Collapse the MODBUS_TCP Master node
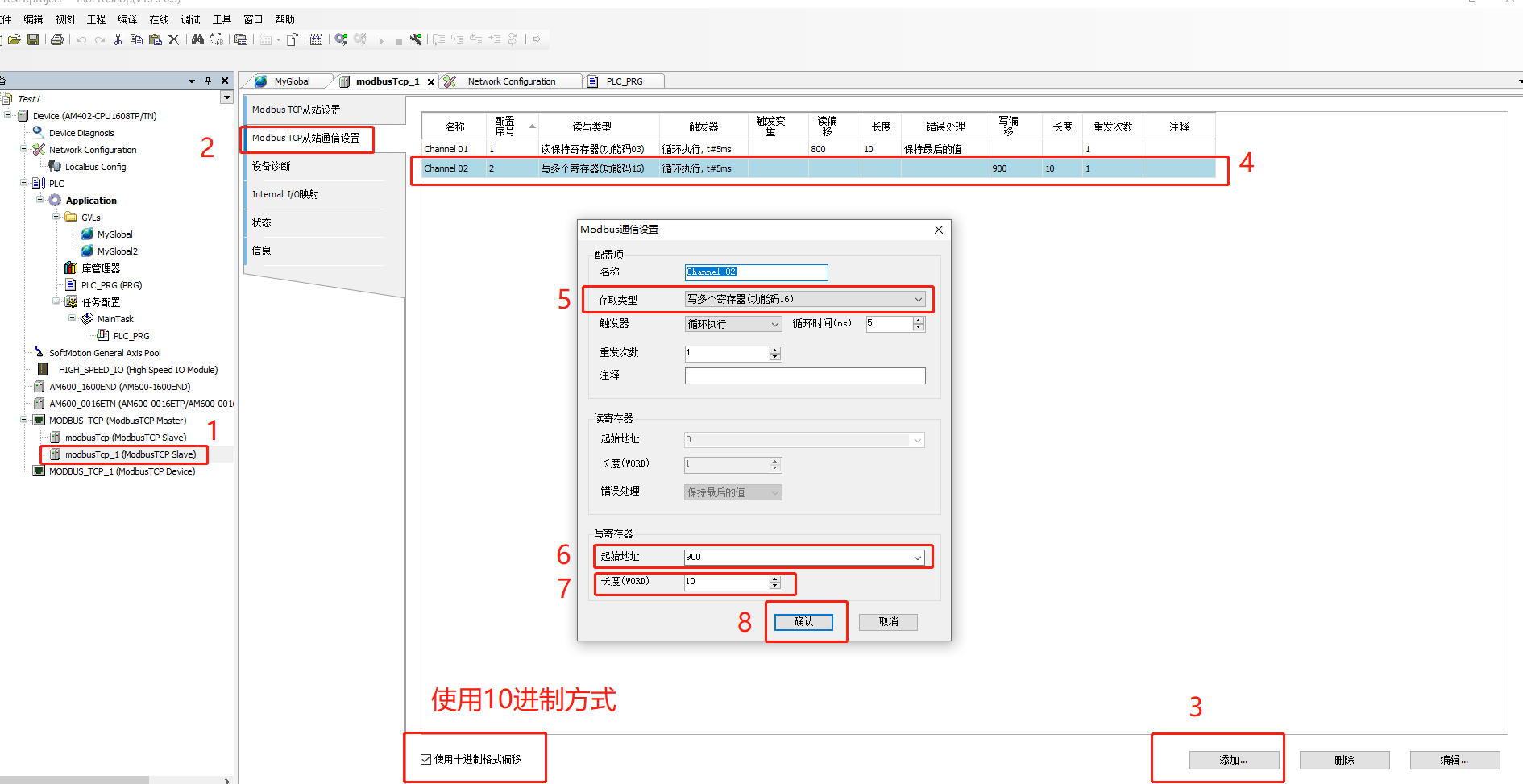The width and height of the screenshot is (1523, 784). [24, 420]
